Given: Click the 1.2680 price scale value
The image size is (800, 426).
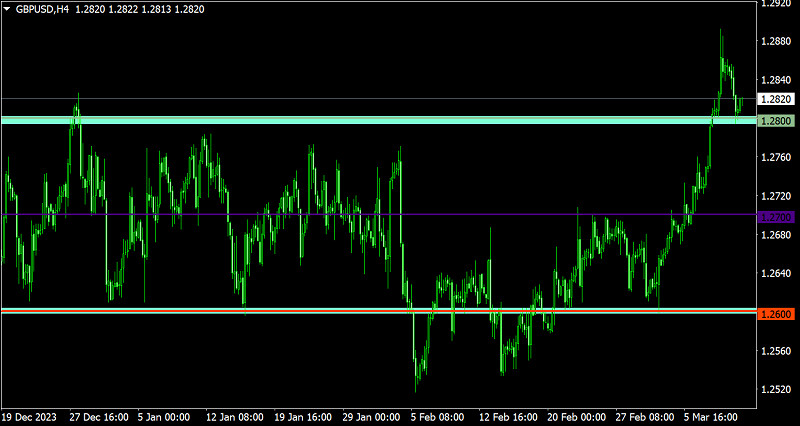Looking at the screenshot, I should [x=775, y=235].
